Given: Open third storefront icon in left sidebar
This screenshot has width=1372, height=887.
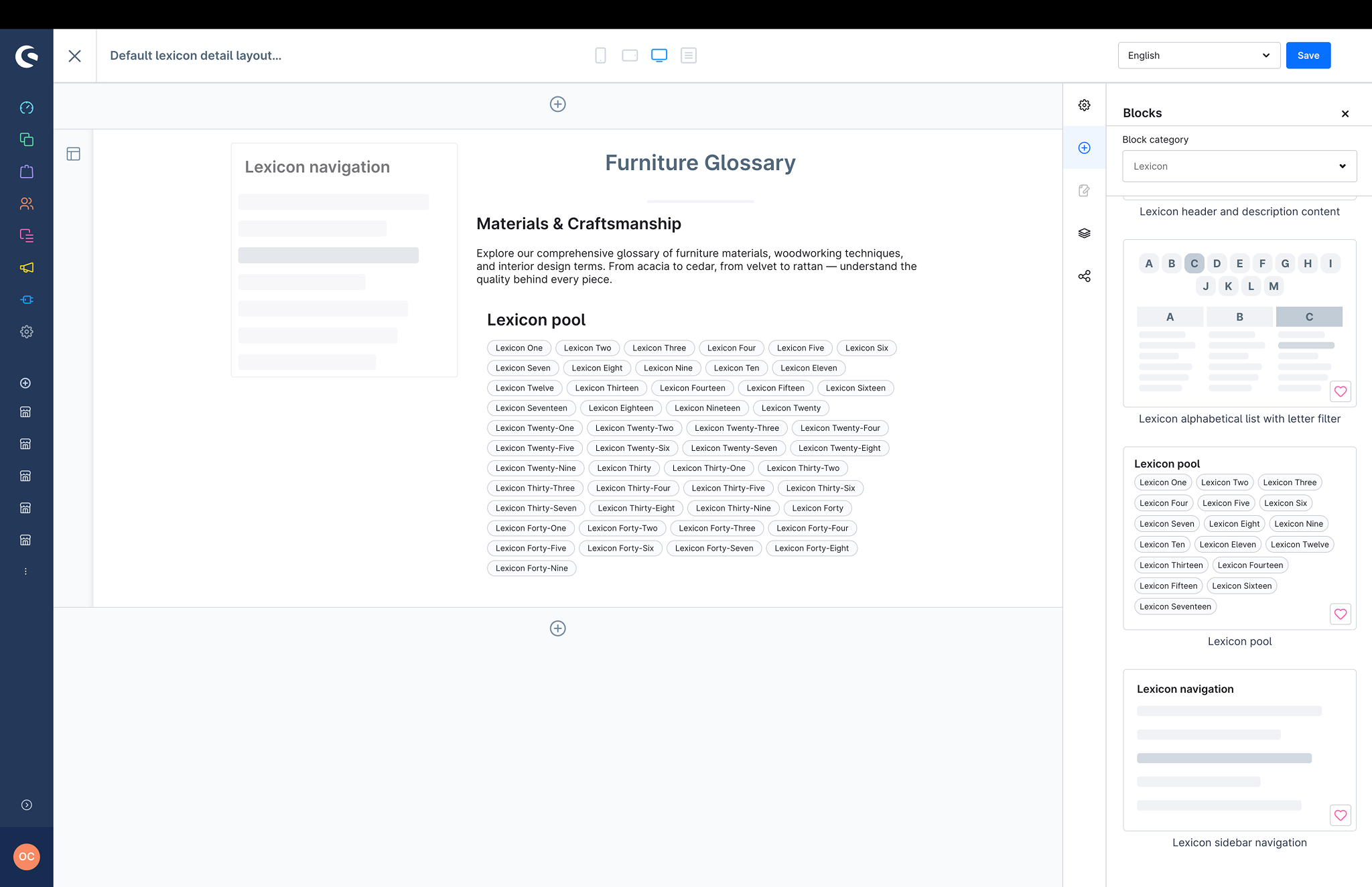Looking at the screenshot, I should tap(25, 476).
